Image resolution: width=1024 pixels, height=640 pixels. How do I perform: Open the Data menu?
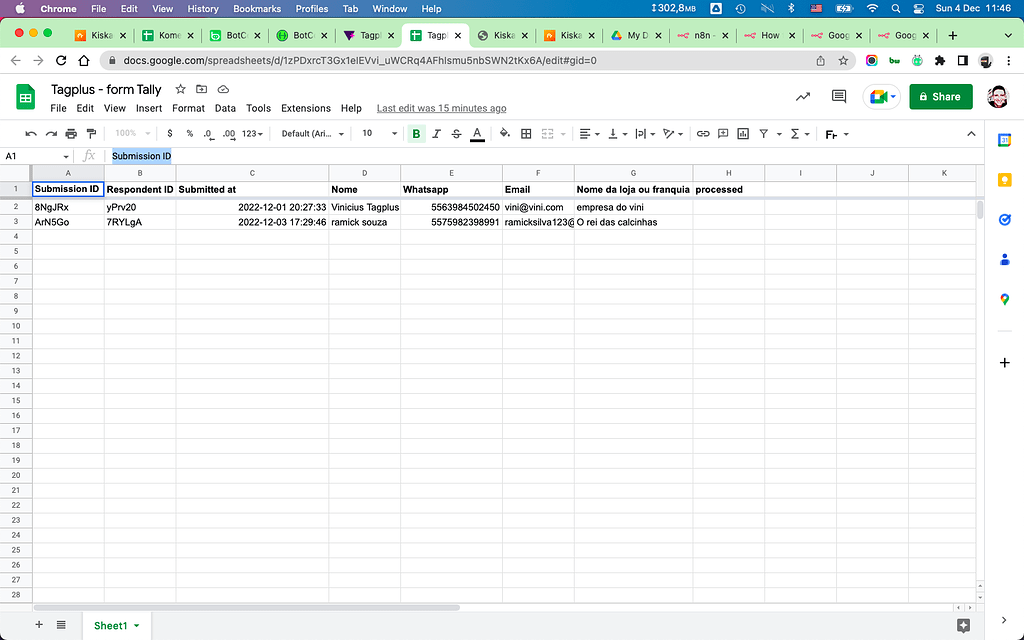click(x=225, y=108)
